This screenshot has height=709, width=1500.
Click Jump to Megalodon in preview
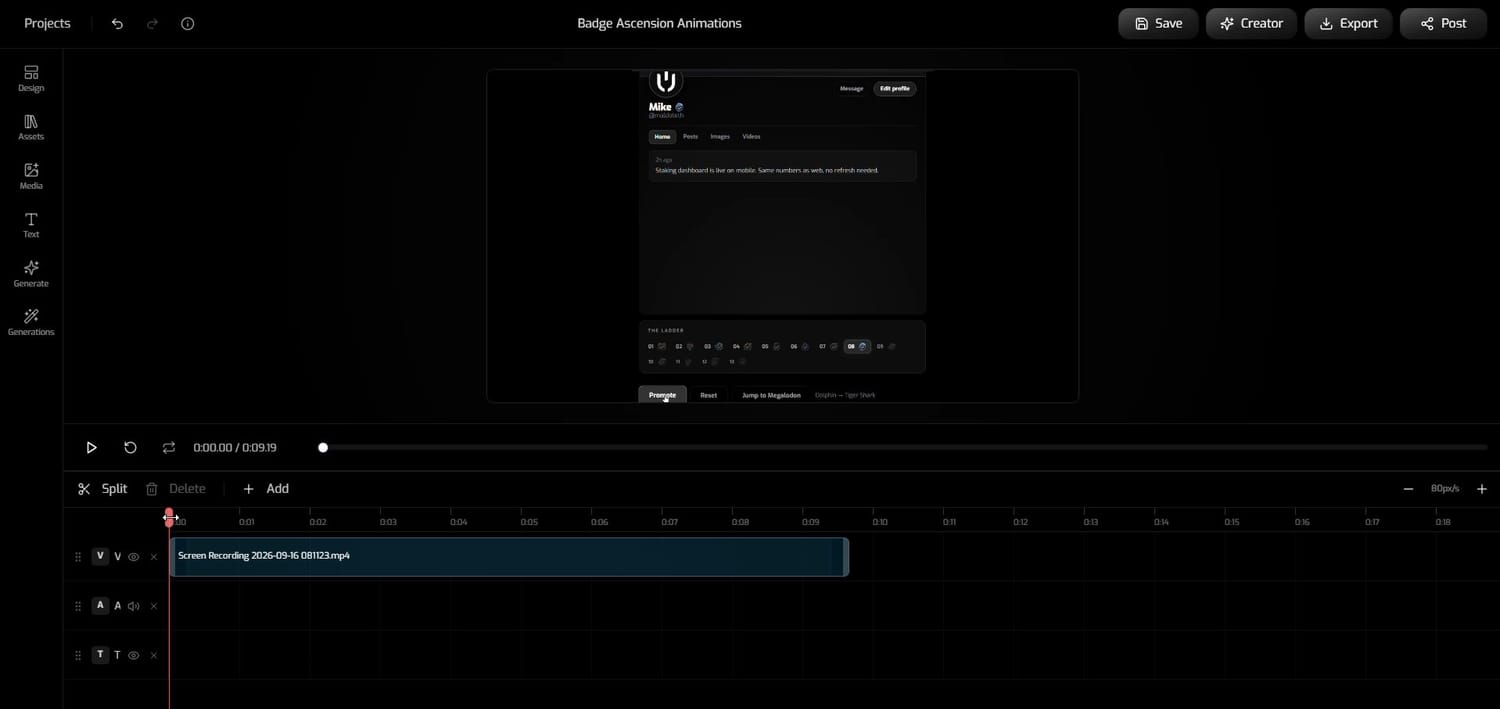(x=771, y=395)
